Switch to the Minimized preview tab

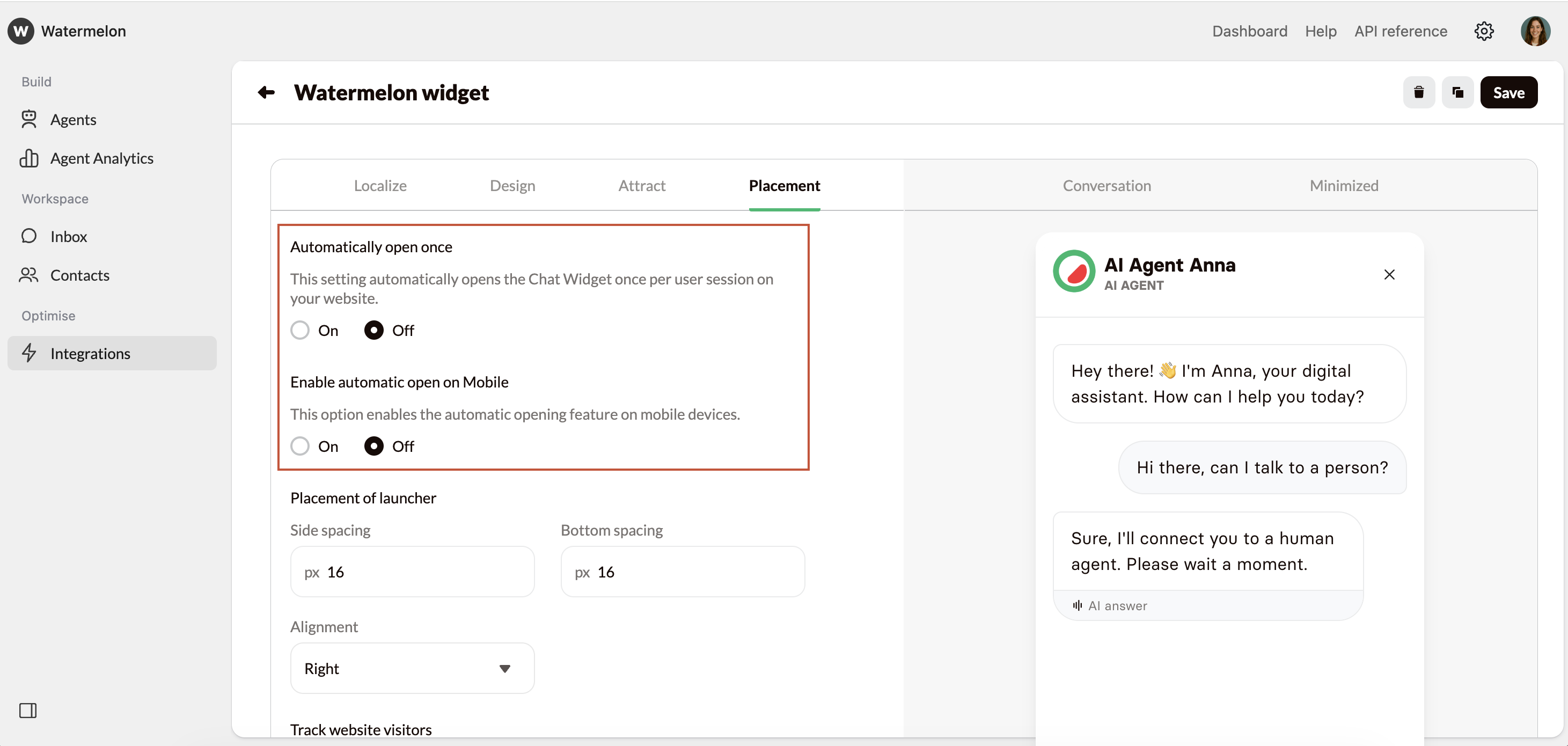click(x=1343, y=186)
